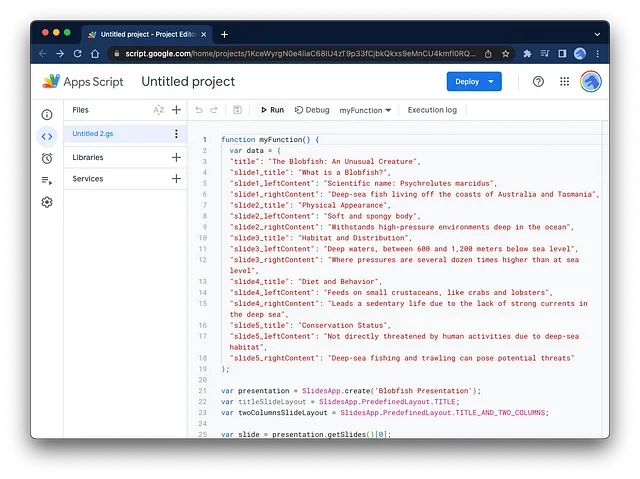Open the Triggers alarm clock icon
The height and width of the screenshot is (479, 640).
coord(47,158)
